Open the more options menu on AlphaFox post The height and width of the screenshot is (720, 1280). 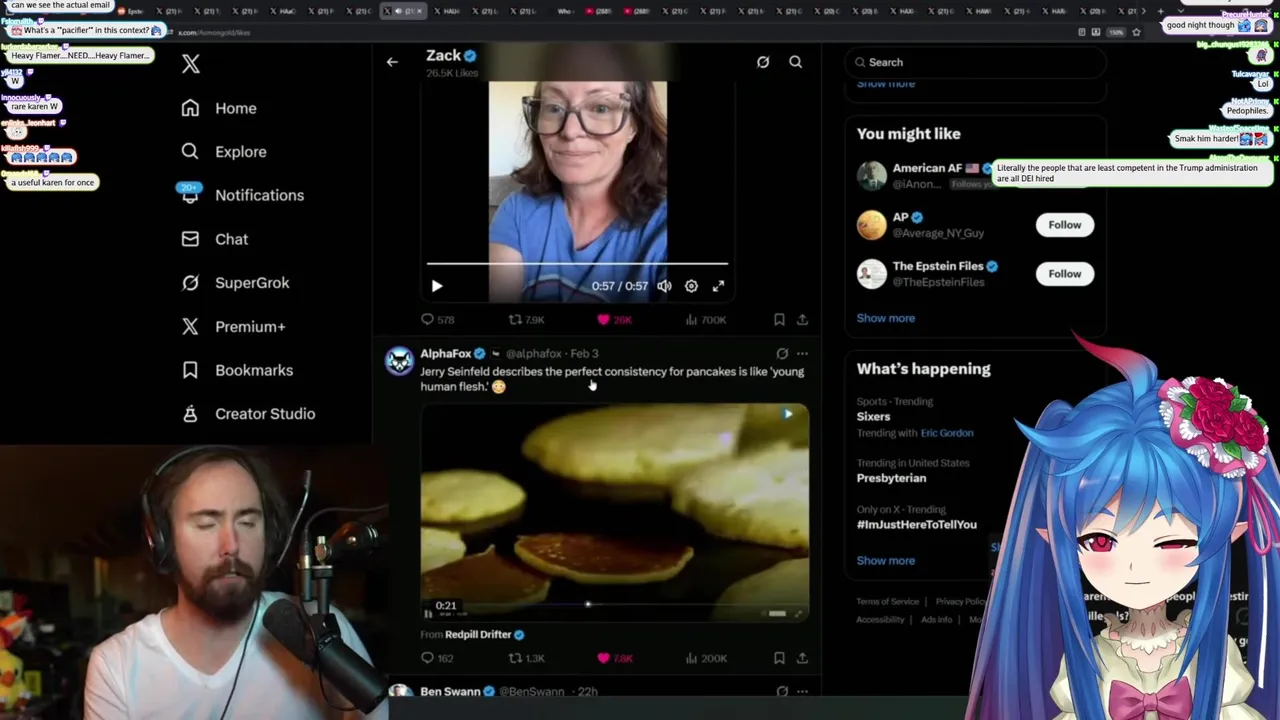point(802,354)
